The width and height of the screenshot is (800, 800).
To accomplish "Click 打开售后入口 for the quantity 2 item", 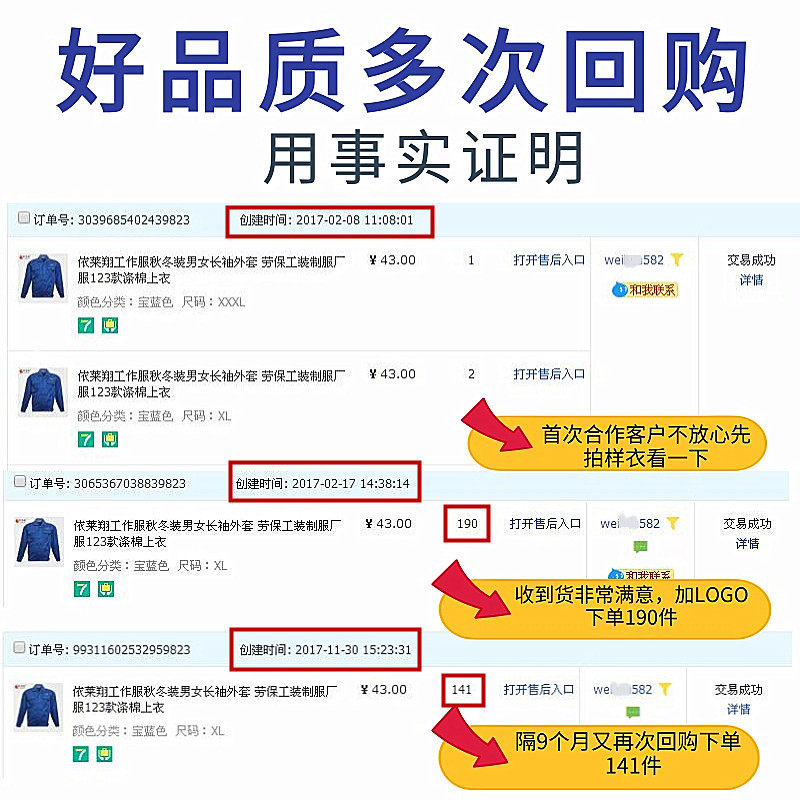I will [549, 374].
